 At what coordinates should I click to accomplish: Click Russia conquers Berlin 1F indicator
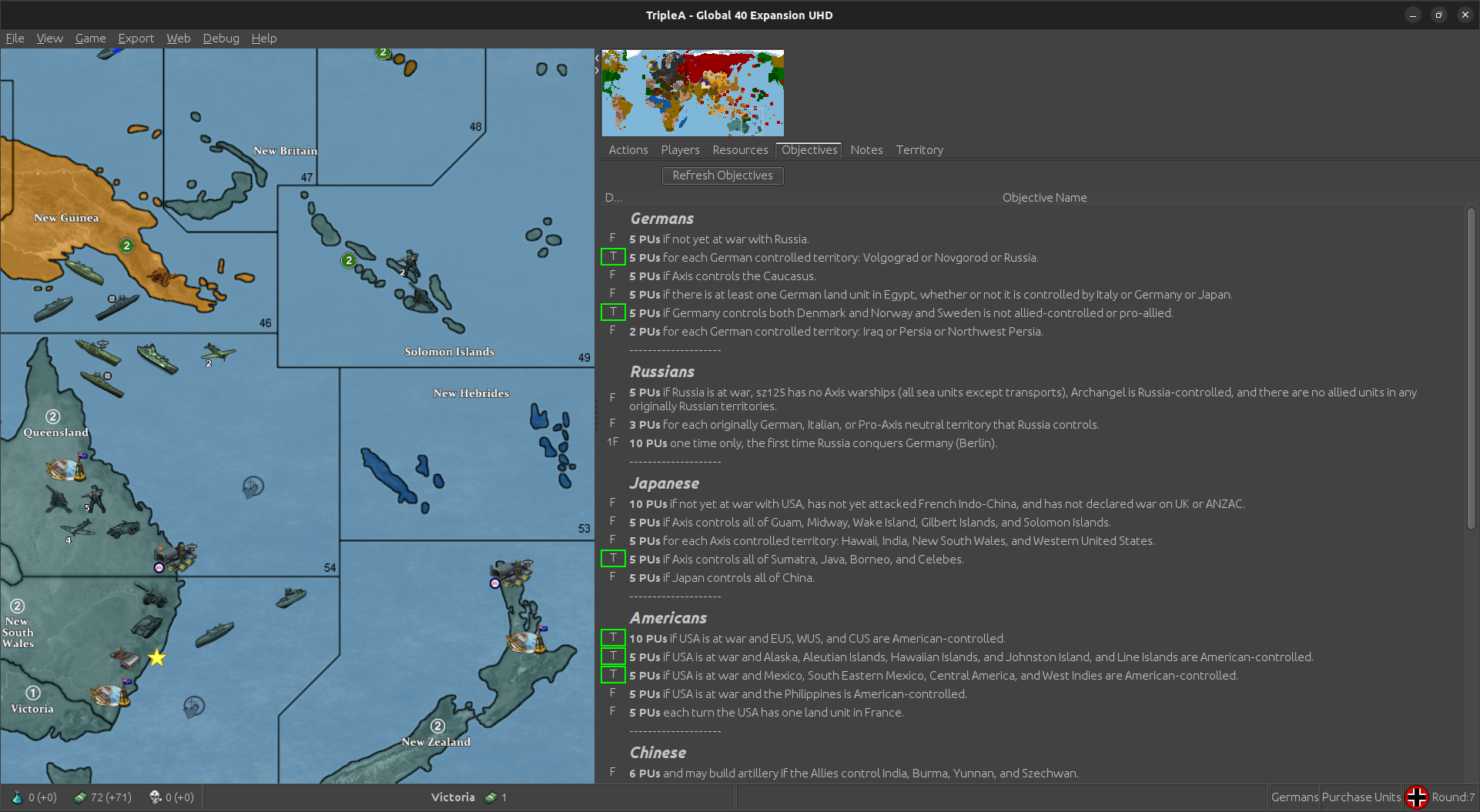tap(613, 442)
